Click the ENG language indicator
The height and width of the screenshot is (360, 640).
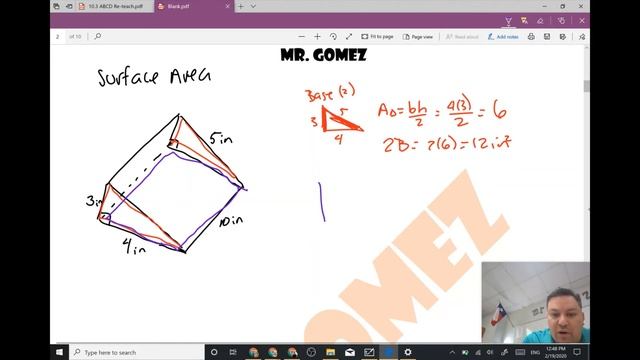coord(535,352)
